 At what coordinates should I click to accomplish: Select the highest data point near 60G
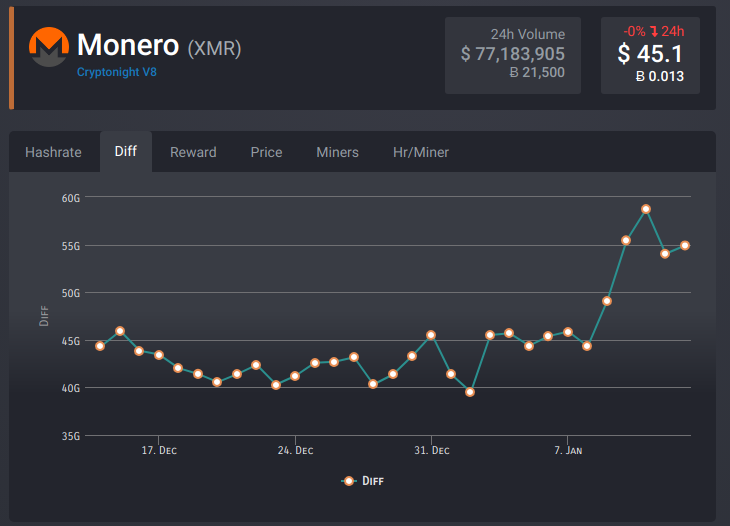(646, 209)
